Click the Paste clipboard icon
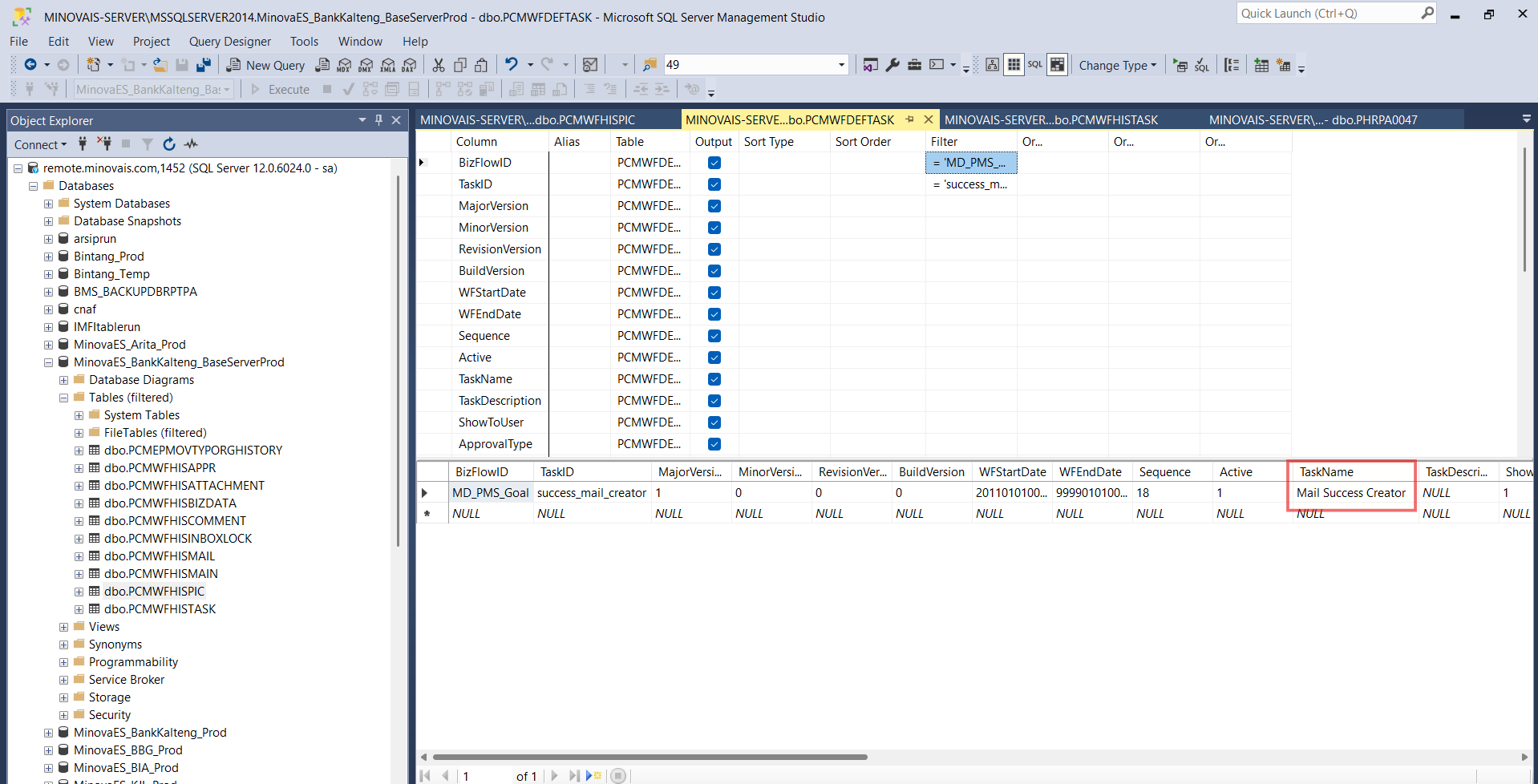 (x=481, y=65)
